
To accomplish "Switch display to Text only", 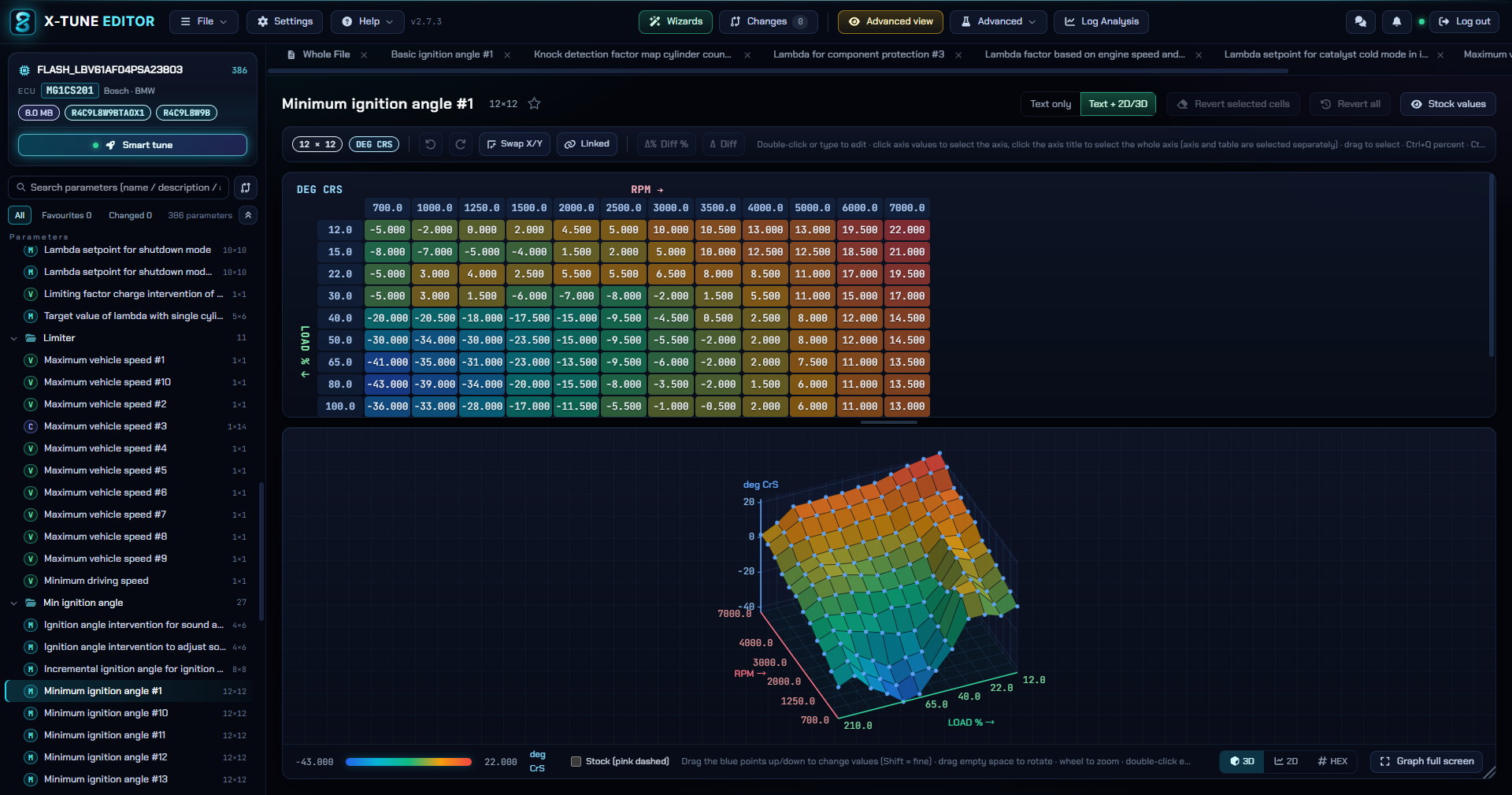I will point(1051,104).
